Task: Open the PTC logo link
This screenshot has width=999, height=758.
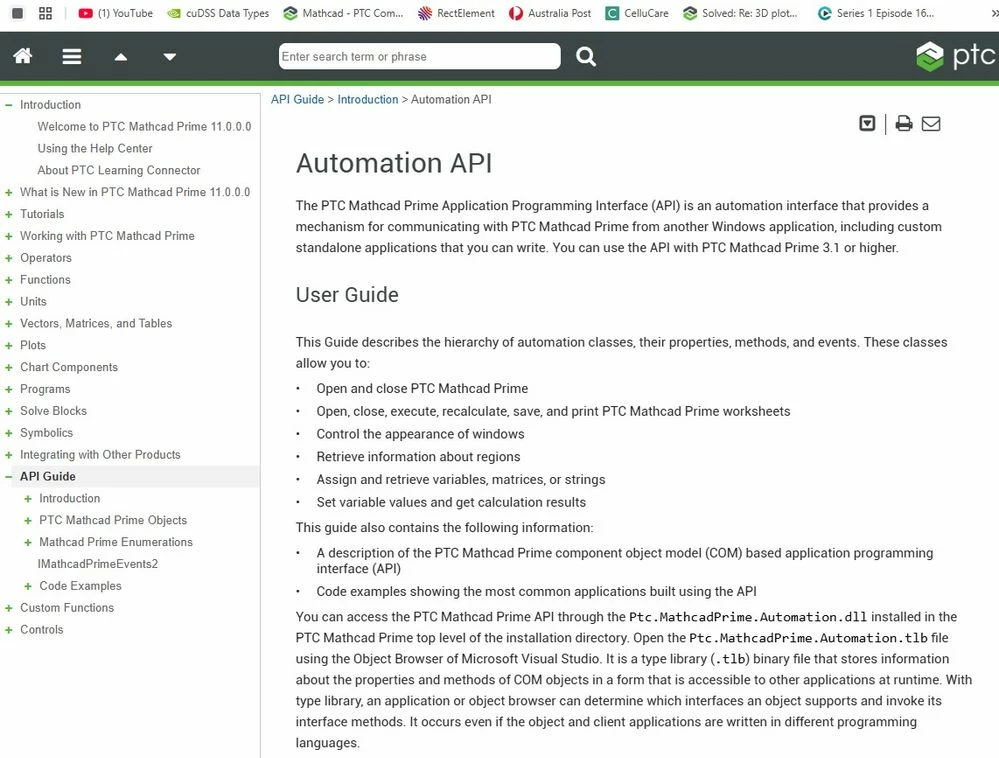Action: click(956, 56)
